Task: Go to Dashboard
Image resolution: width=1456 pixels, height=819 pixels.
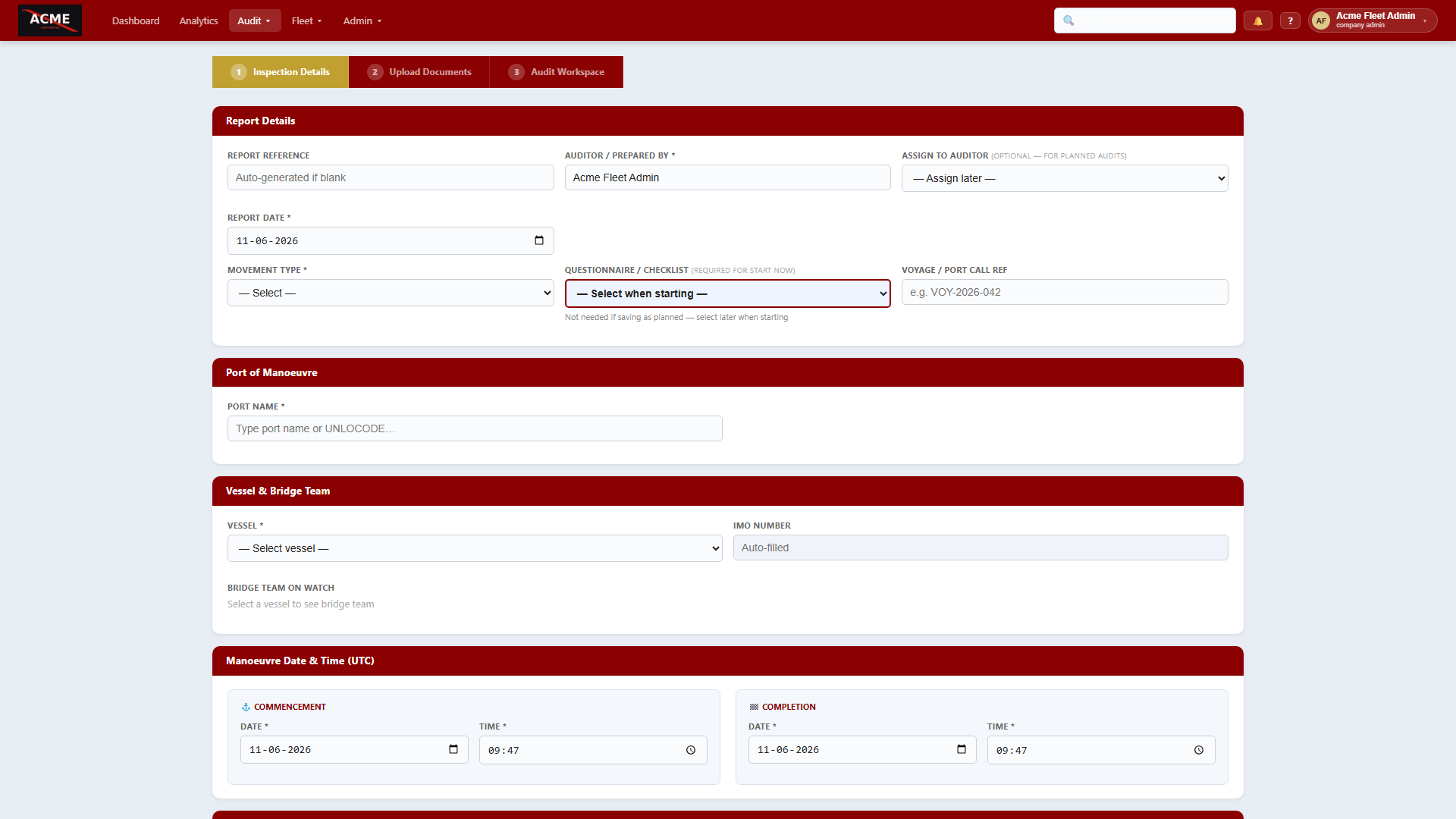Action: tap(136, 20)
